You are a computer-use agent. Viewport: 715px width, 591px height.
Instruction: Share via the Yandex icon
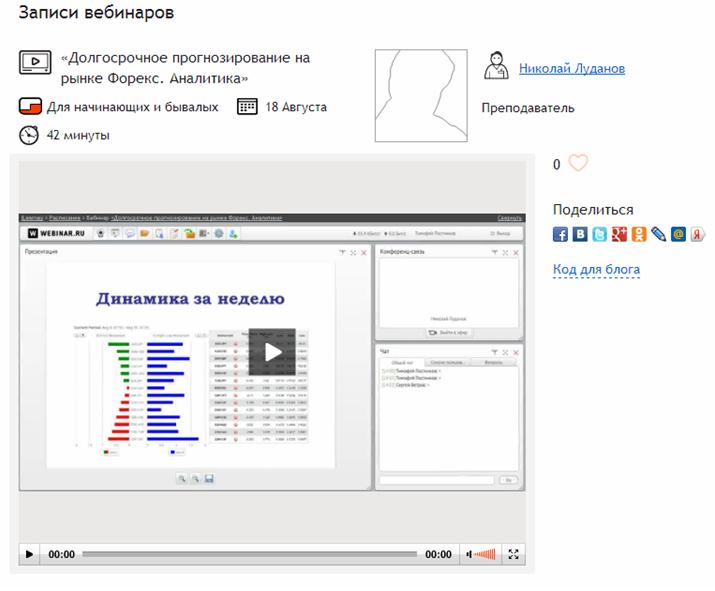pos(697,234)
